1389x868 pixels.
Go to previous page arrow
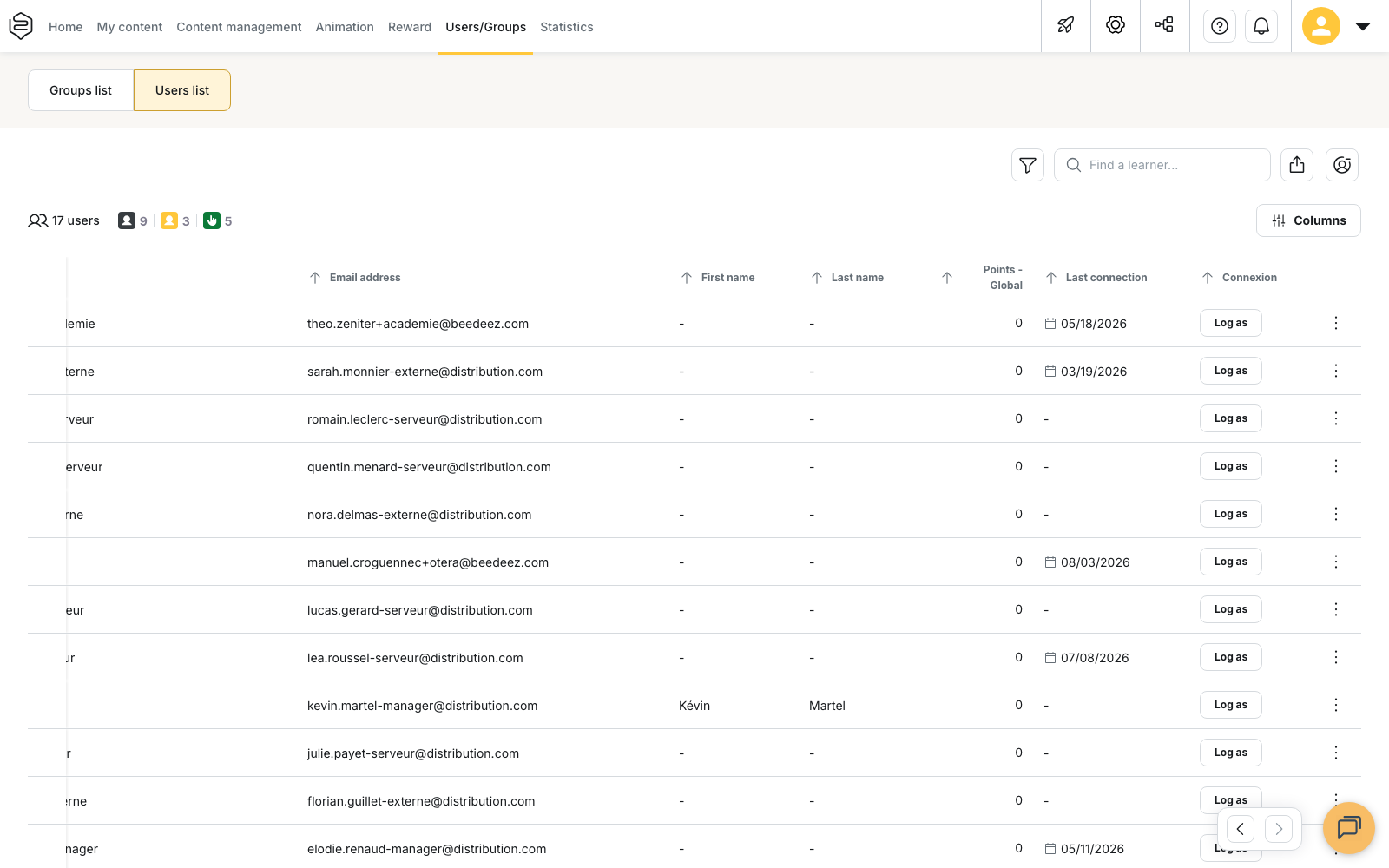pyautogui.click(x=1241, y=829)
